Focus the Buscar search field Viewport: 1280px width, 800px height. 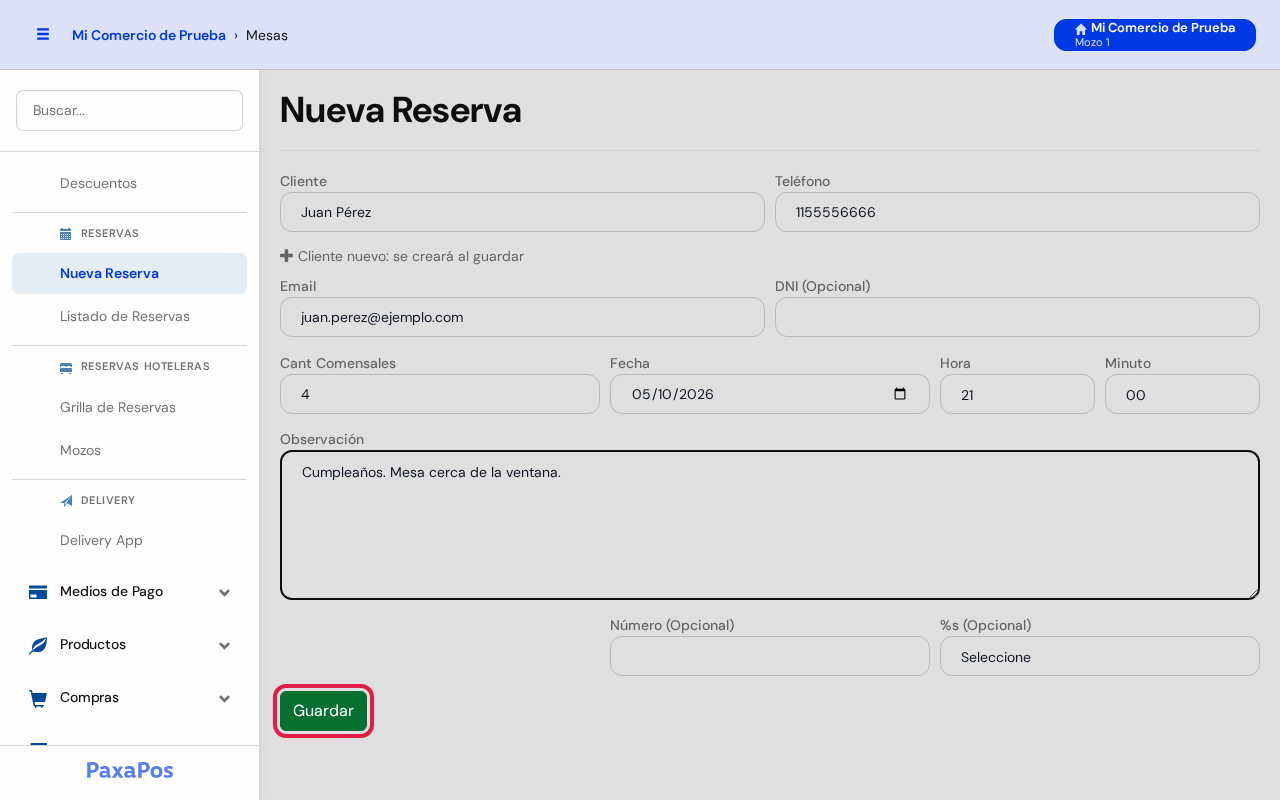tap(130, 110)
